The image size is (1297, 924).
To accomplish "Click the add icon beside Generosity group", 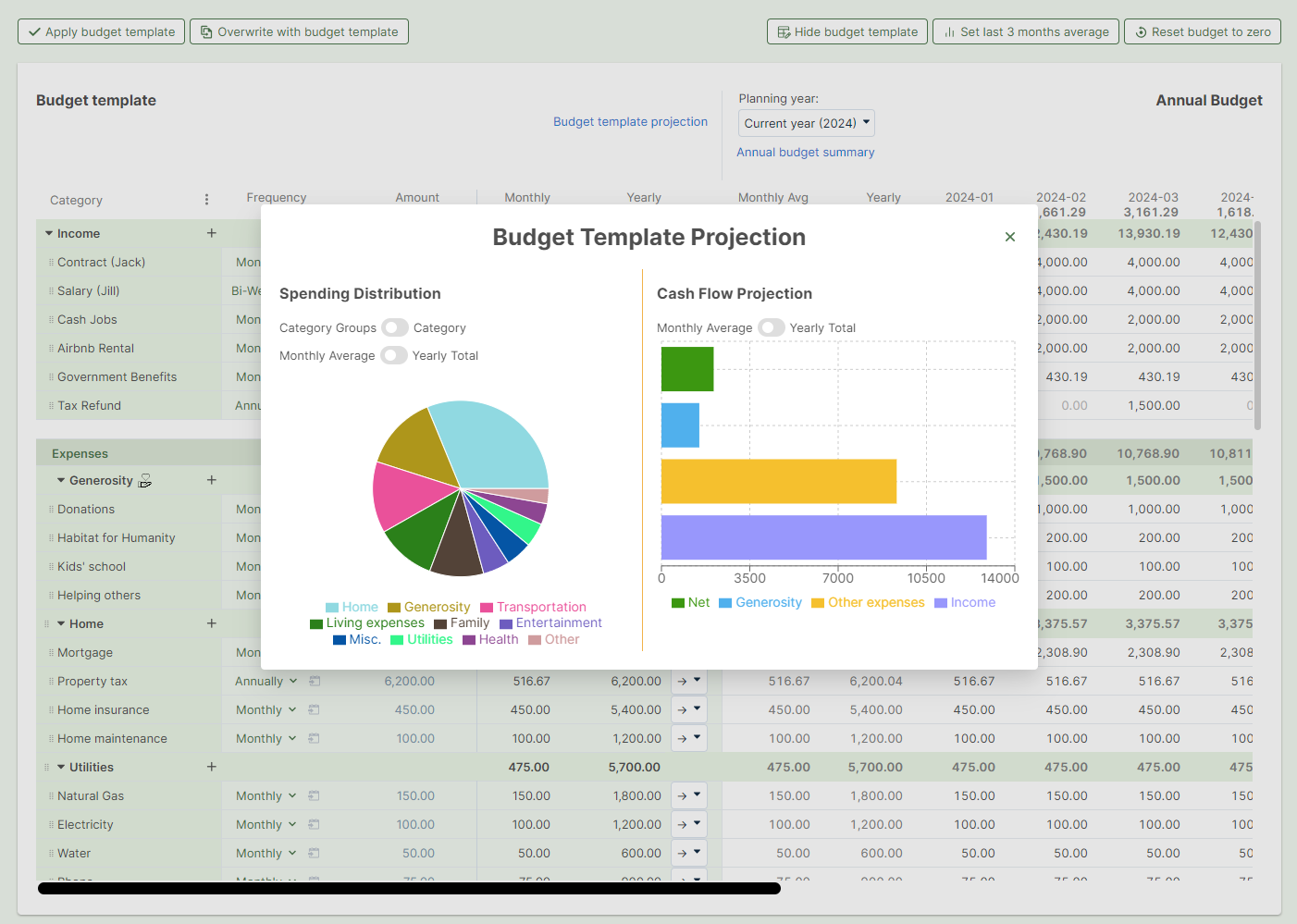I will [x=211, y=480].
